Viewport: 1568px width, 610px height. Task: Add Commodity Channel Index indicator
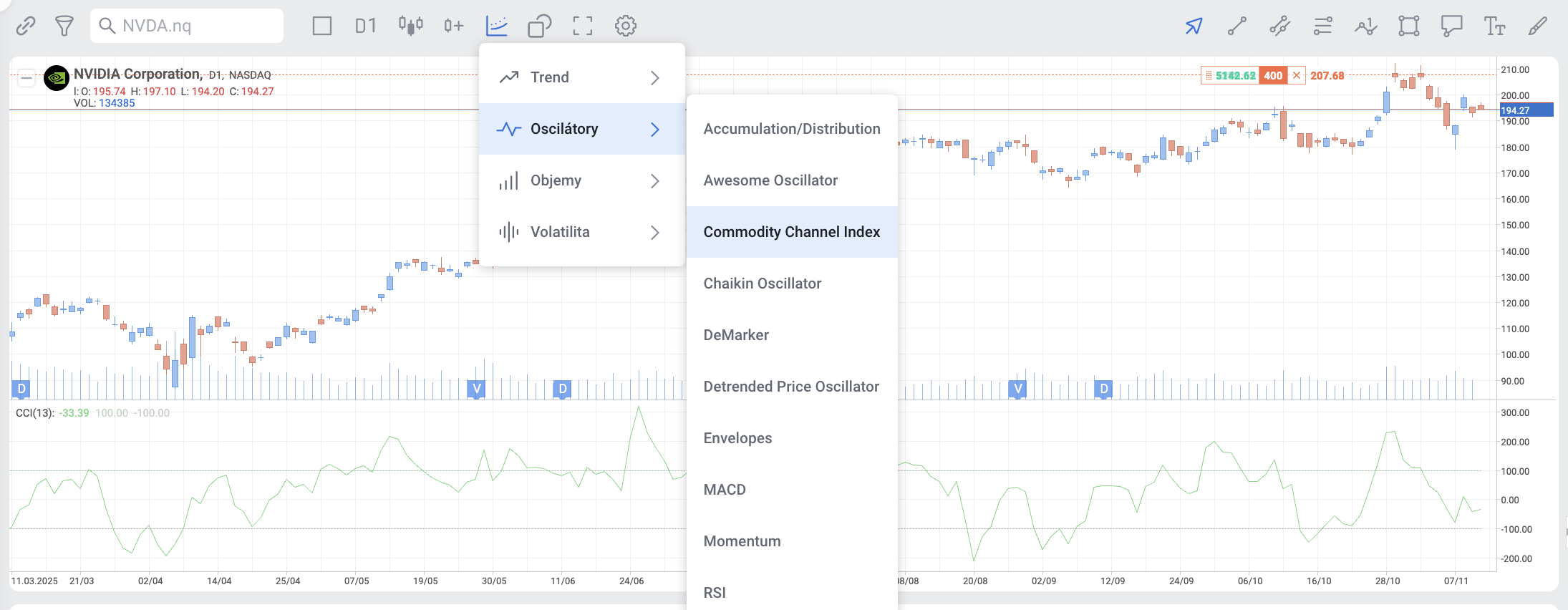tap(792, 232)
